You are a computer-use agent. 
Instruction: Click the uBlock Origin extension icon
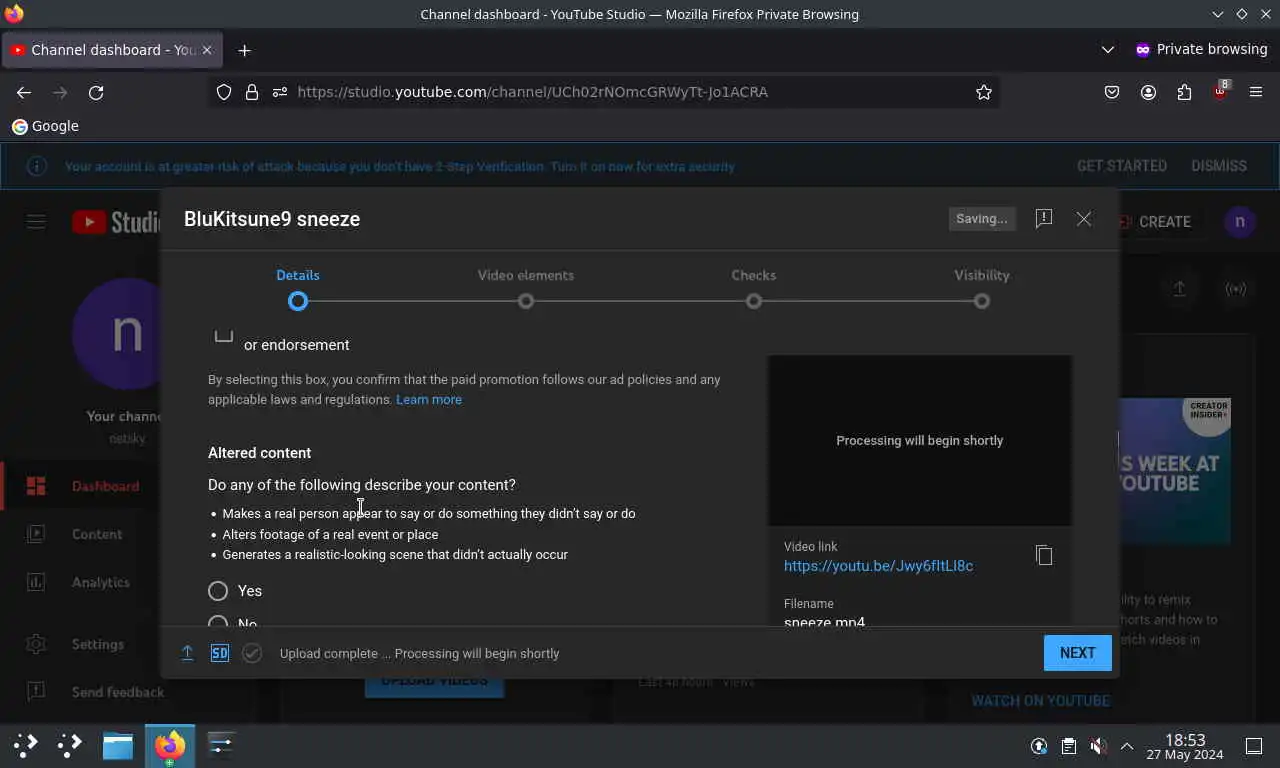coord(1220,91)
